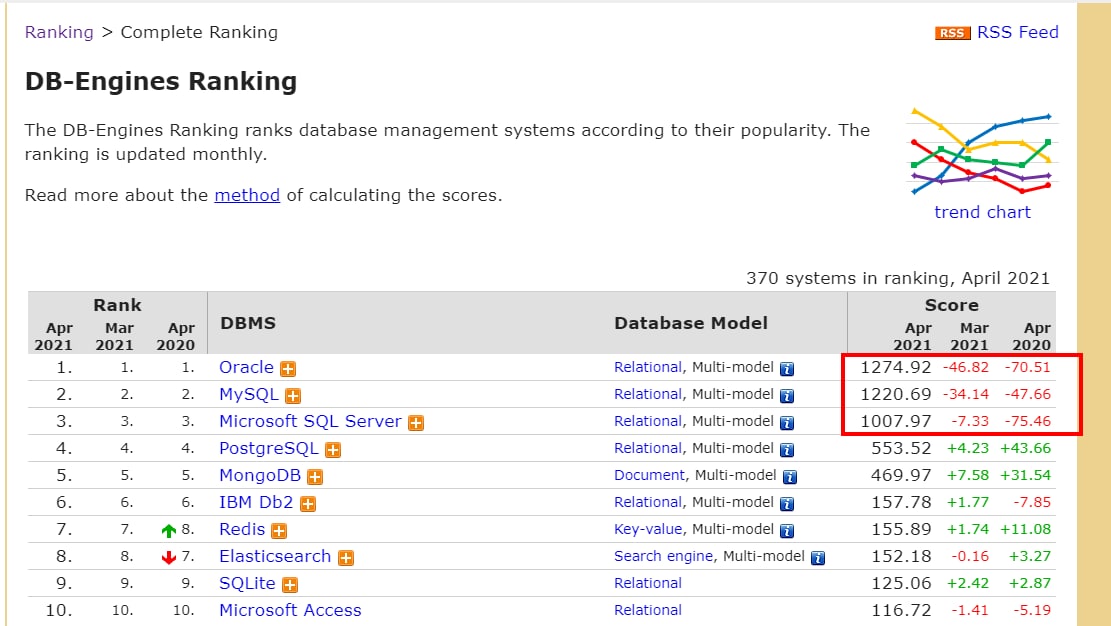Click Relational link in IBM Db2 row
The width and height of the screenshot is (1111, 626).
click(x=648, y=502)
